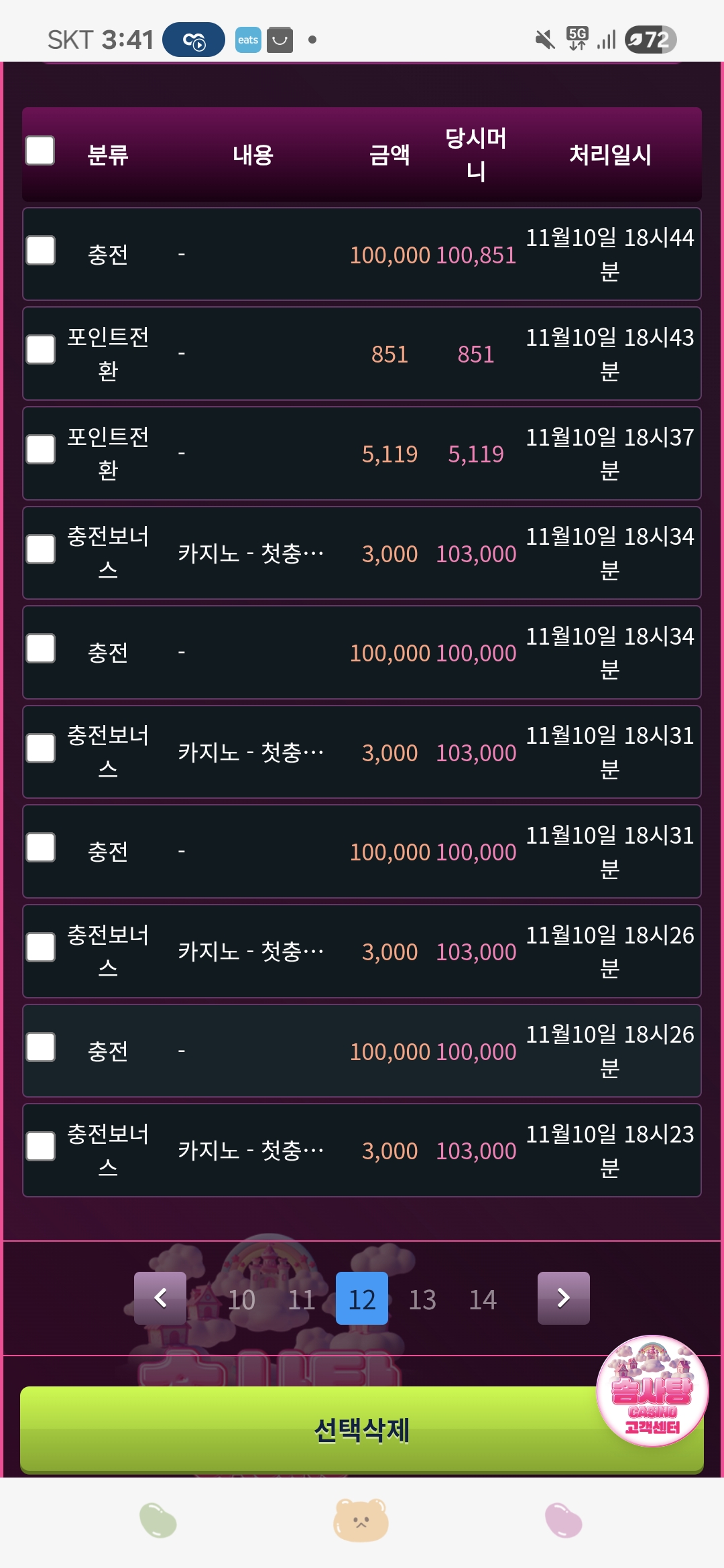Tap the pink bean icon in bottom bar
Image resolution: width=724 pixels, height=1568 pixels.
(x=564, y=1520)
